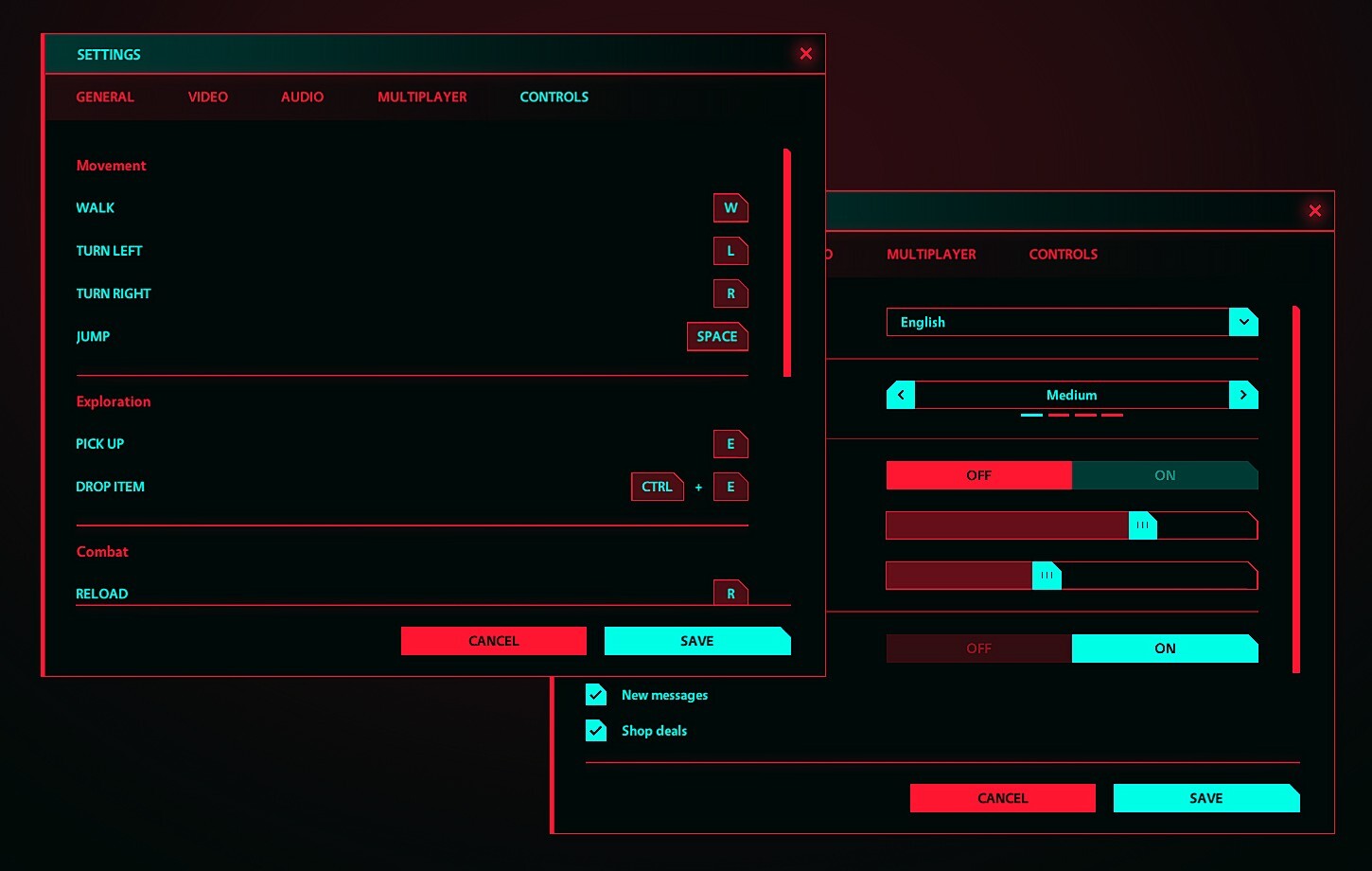Click the R keybind for RELOAD
The width and height of the screenshot is (1372, 871).
click(x=730, y=592)
